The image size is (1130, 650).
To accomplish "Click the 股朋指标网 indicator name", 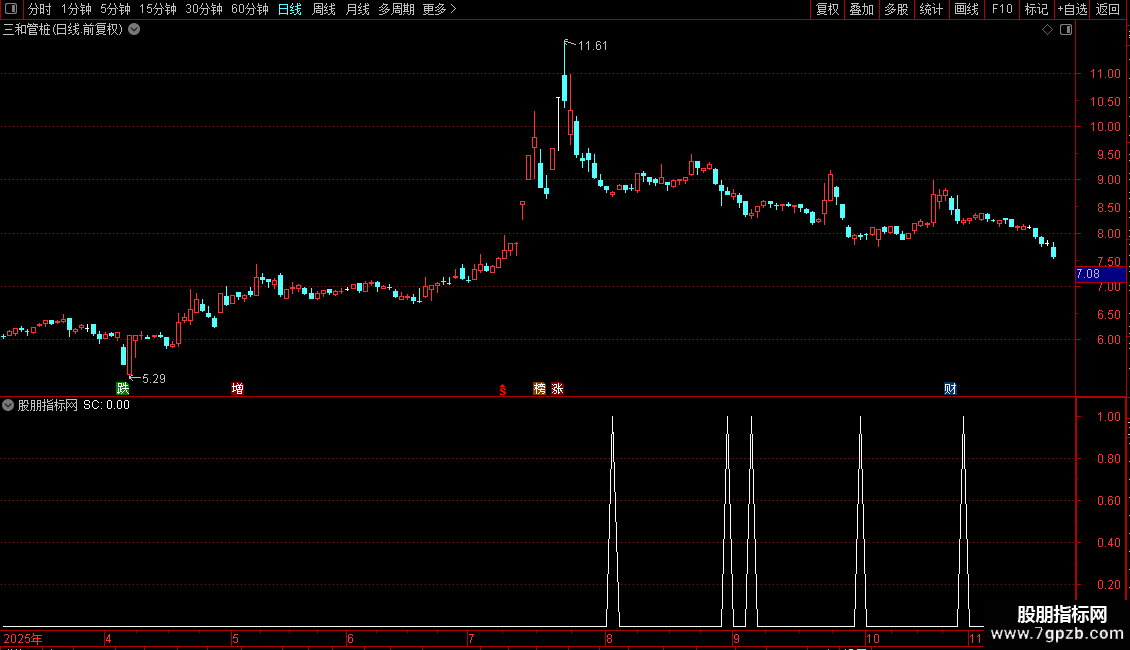I will pos(48,405).
